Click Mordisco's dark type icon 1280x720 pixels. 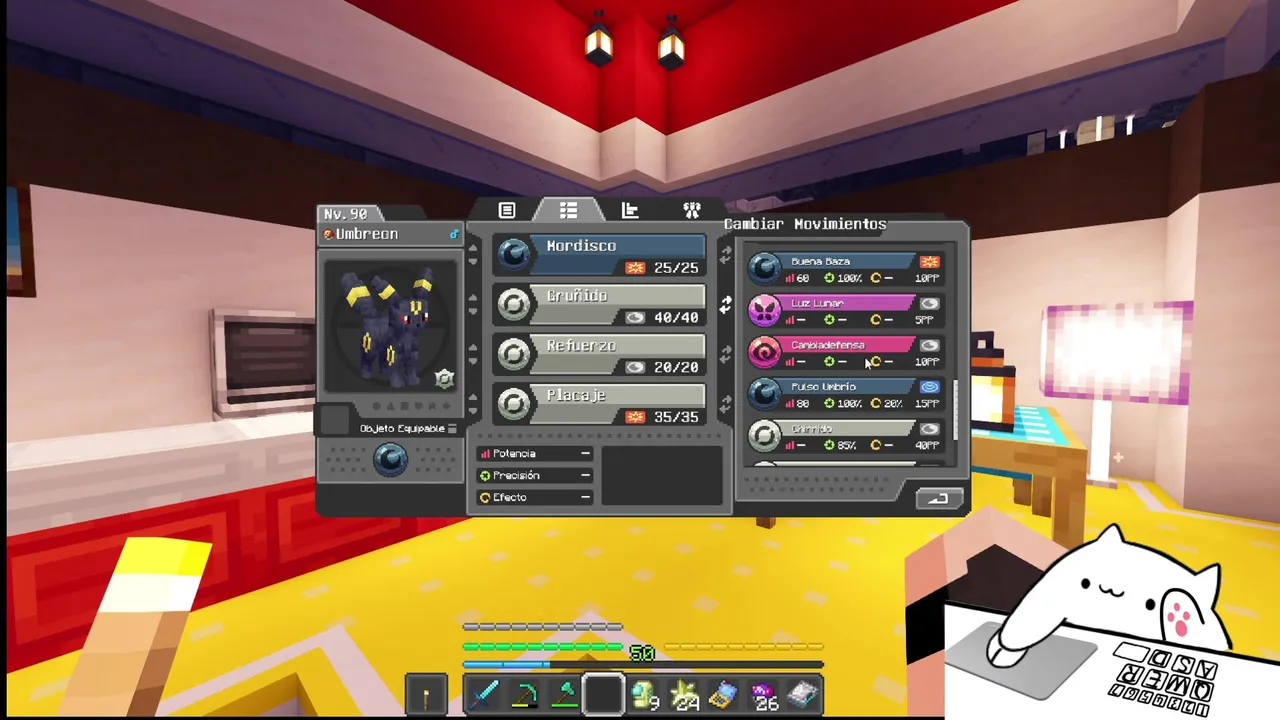tap(514, 255)
